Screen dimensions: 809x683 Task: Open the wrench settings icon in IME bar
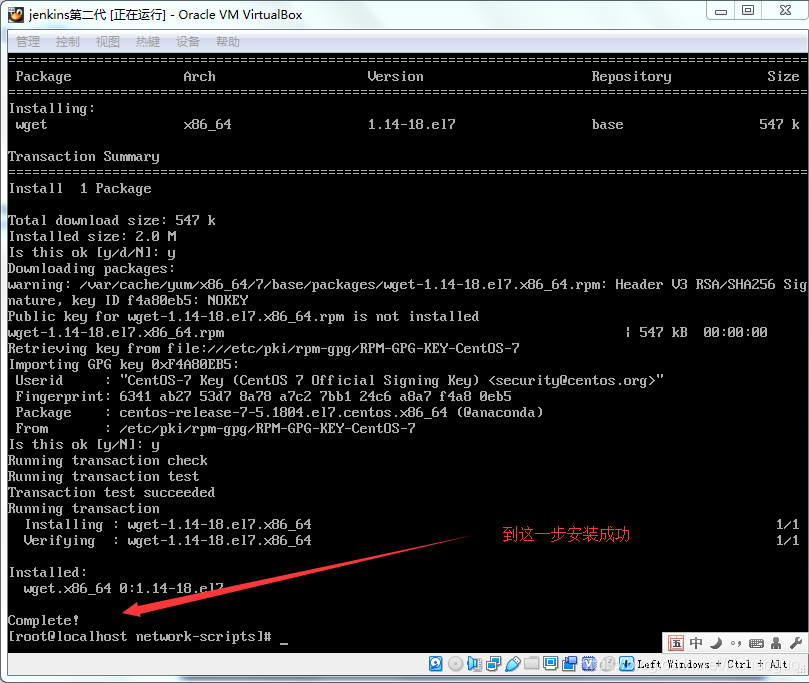796,643
